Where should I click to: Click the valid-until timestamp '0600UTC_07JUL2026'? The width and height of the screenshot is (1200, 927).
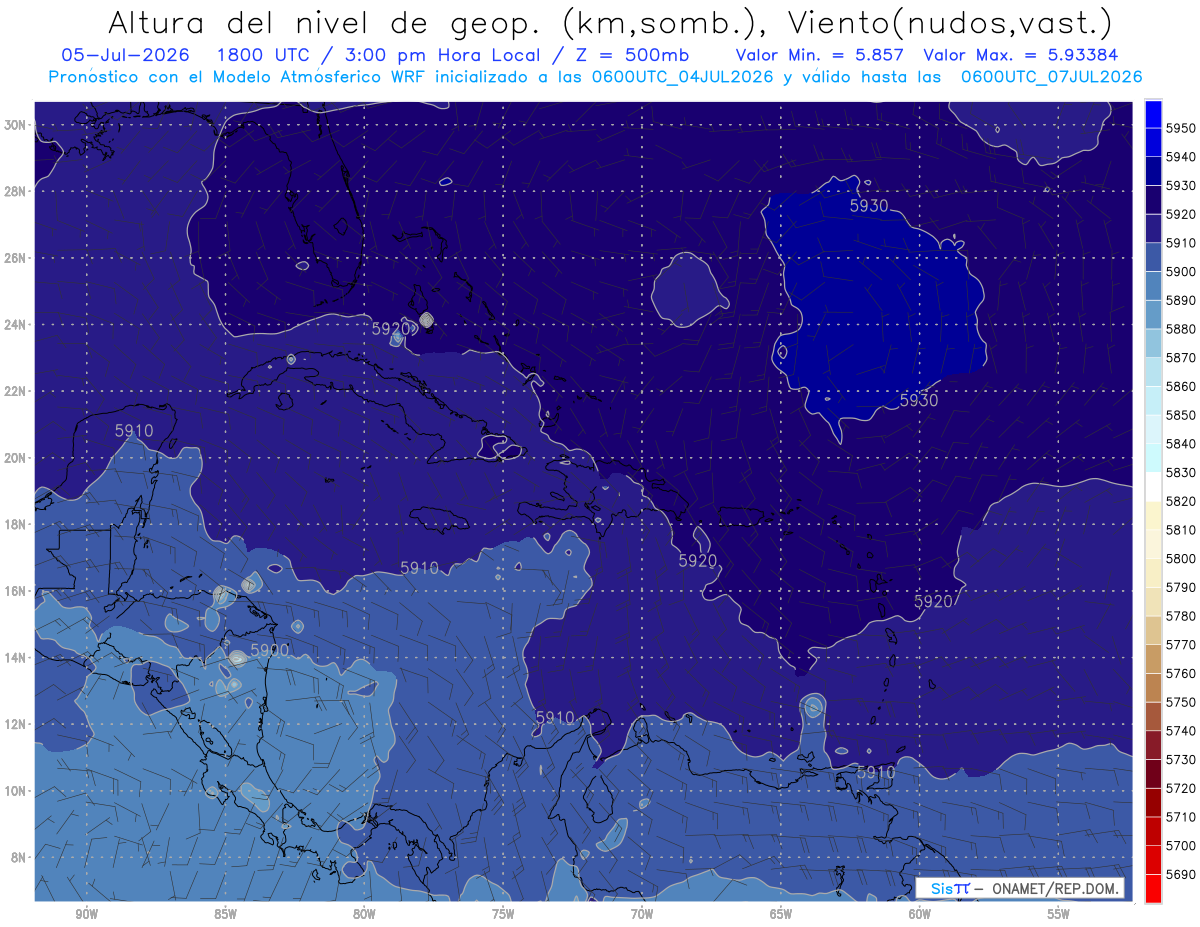pyautogui.click(x=1051, y=77)
